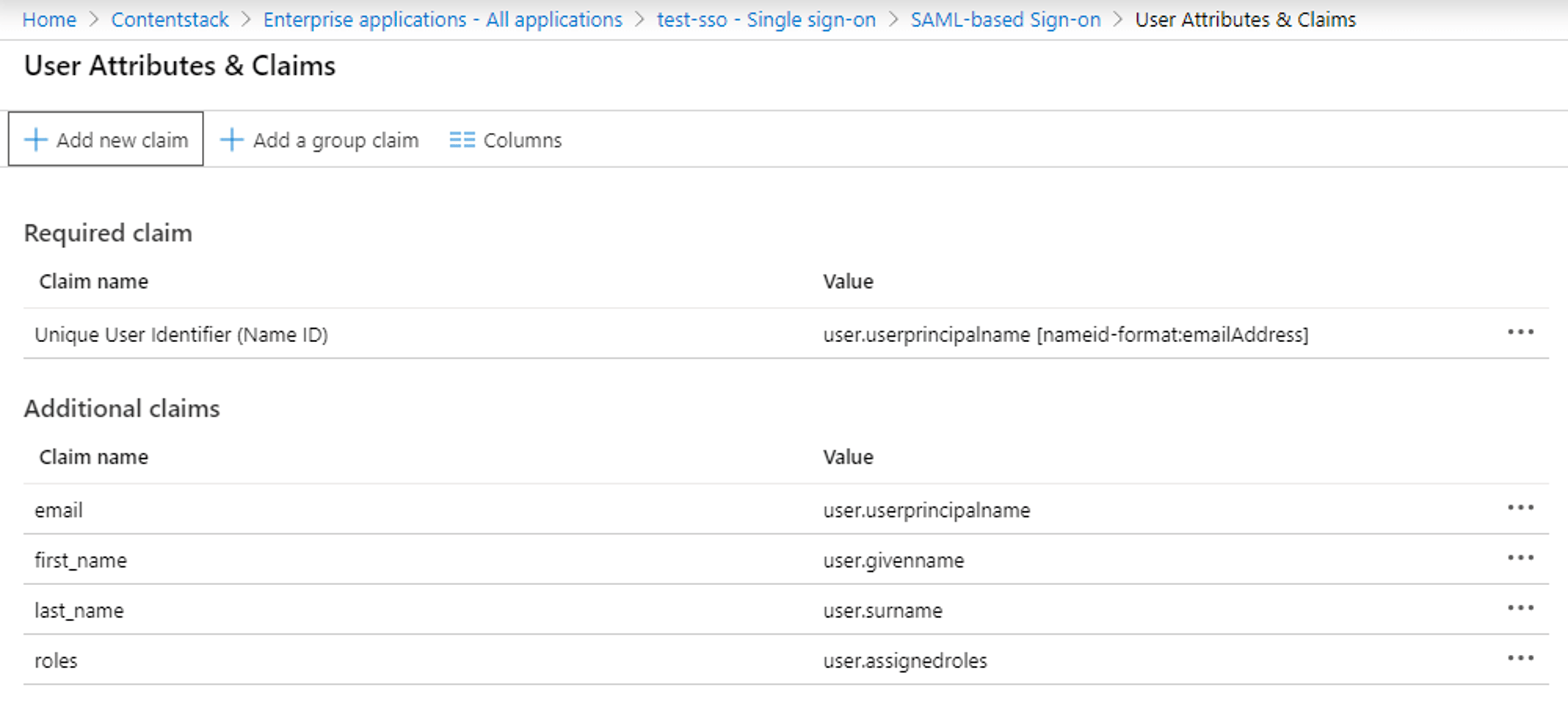Click the user.assignedroles value
Viewport: 1568px width, 707px height.
pos(905,661)
